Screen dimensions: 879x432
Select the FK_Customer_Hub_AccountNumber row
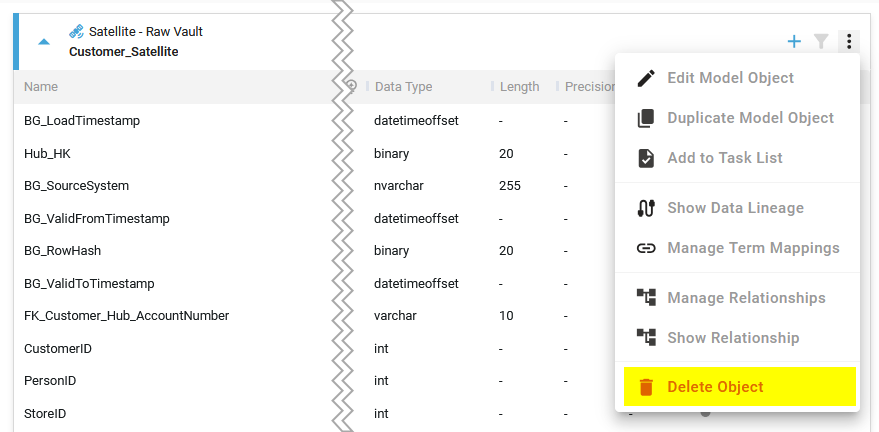click(x=127, y=316)
